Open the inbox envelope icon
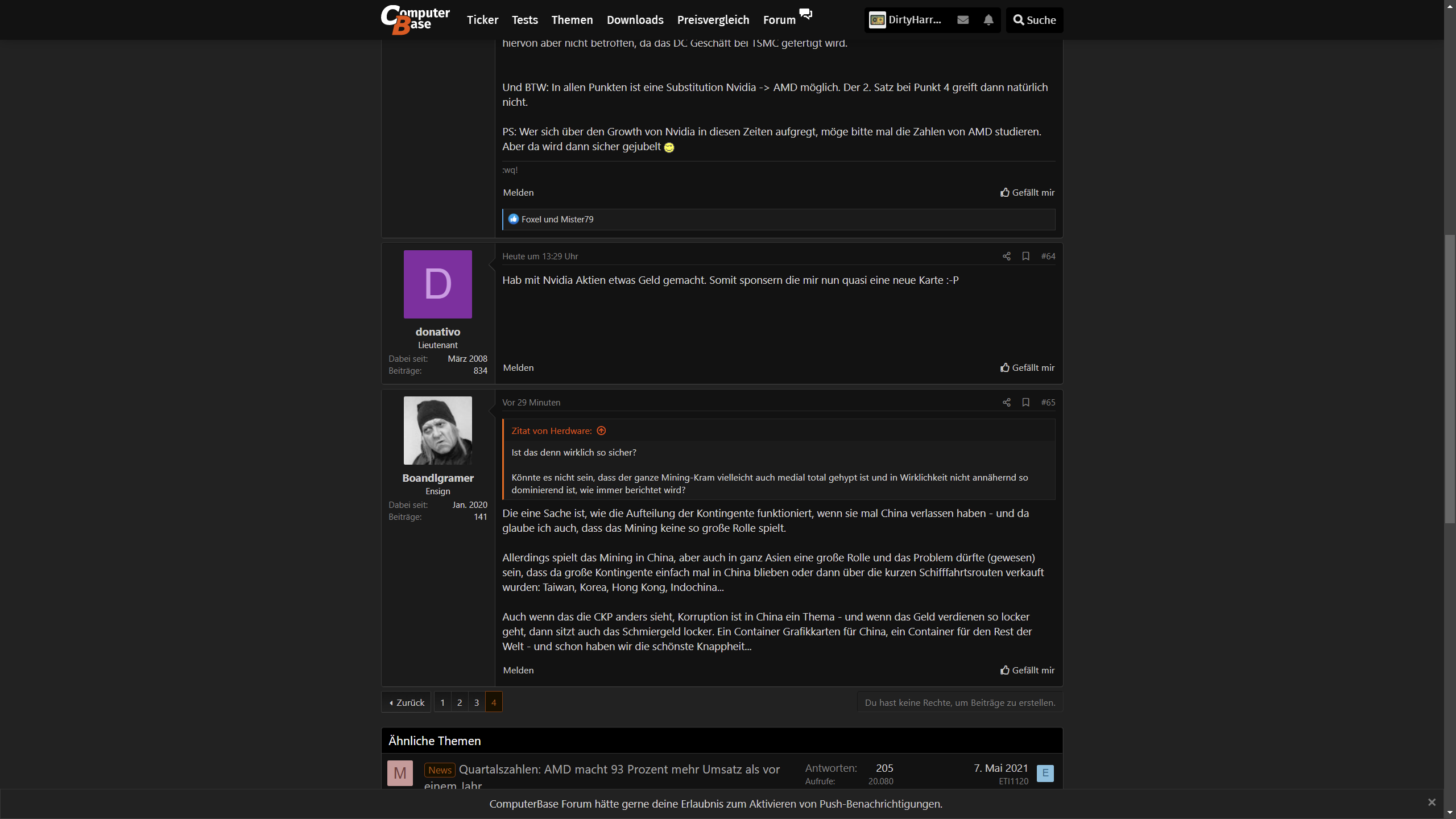This screenshot has height=819, width=1456. tap(962, 20)
